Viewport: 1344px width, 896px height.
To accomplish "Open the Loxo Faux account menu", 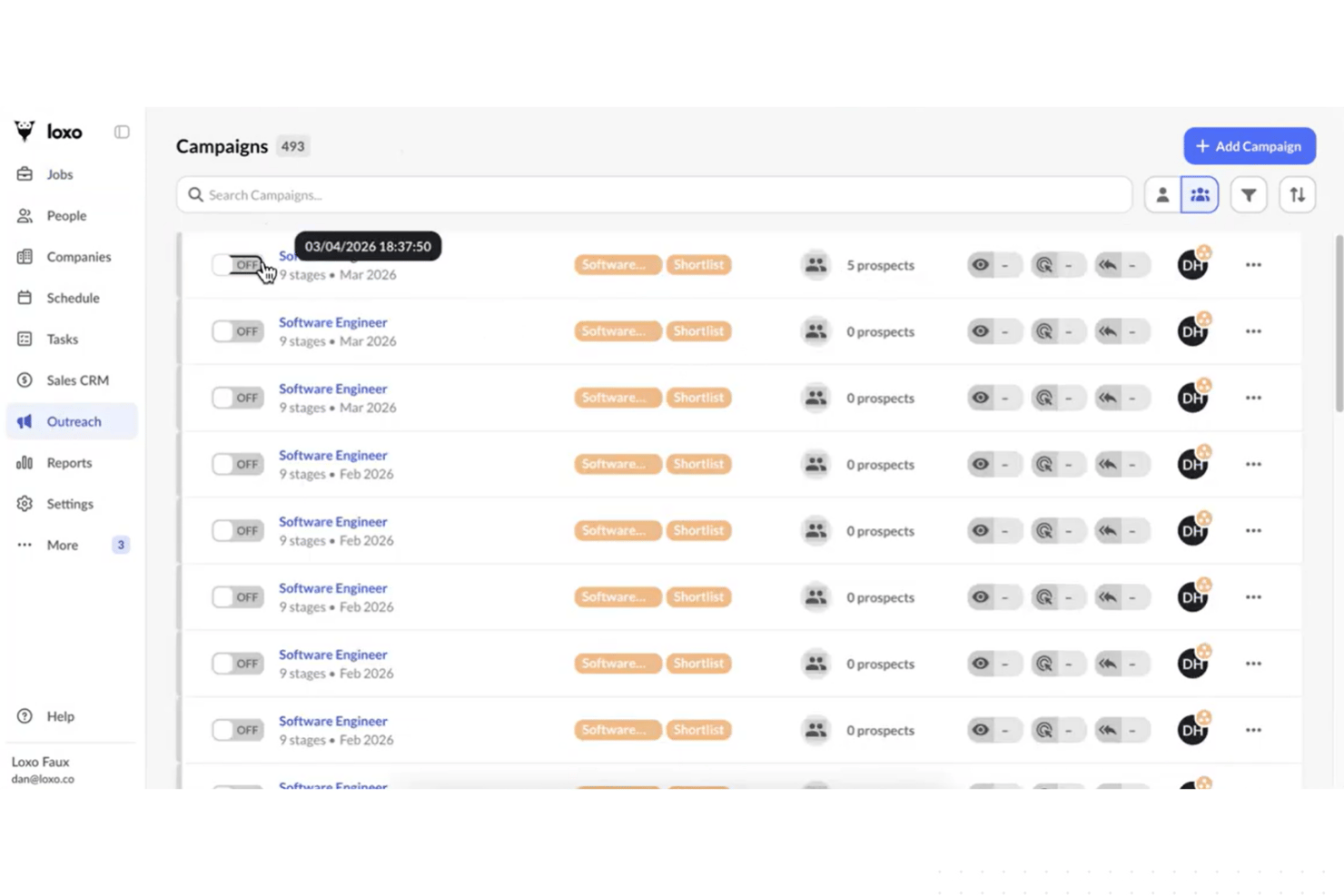I will [x=43, y=769].
